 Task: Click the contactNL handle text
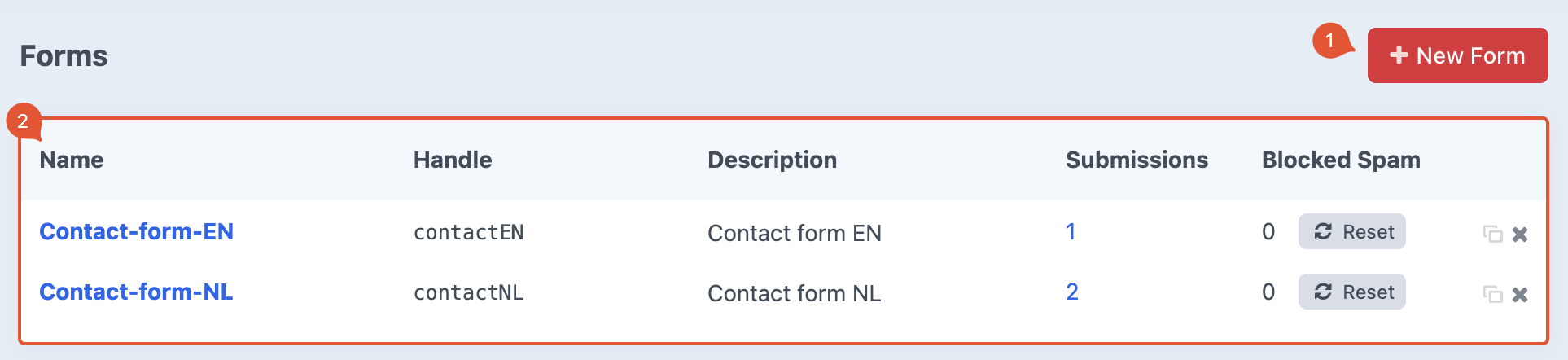click(x=468, y=293)
